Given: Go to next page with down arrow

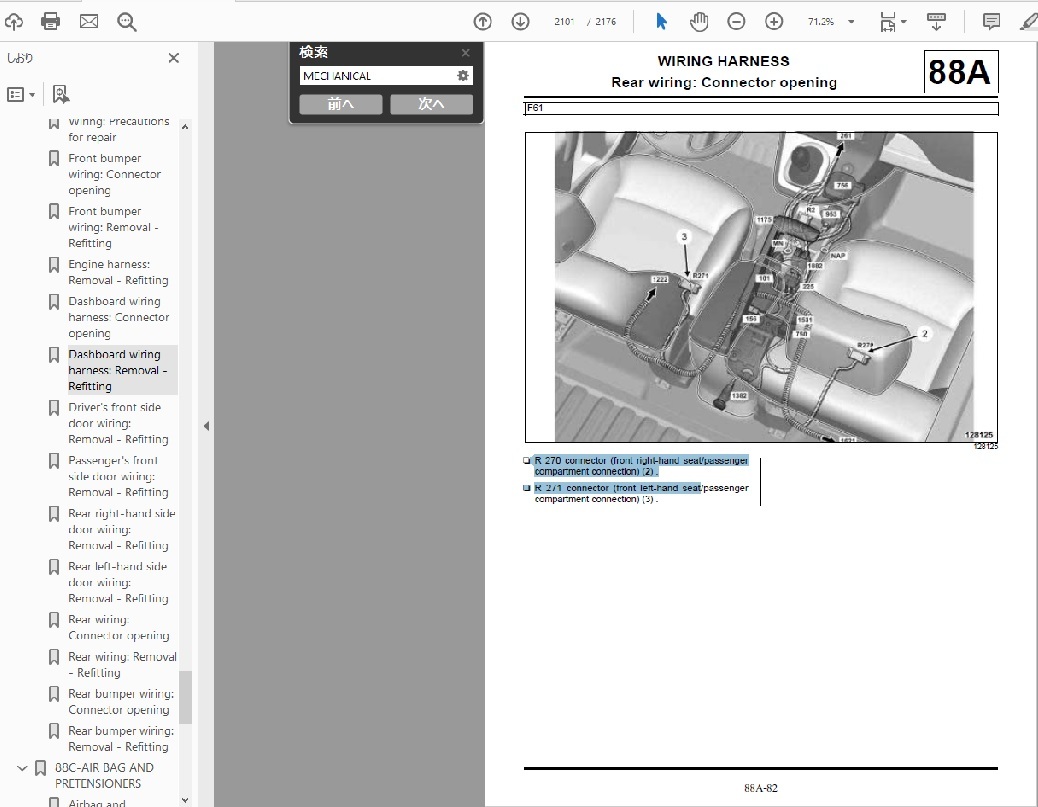Looking at the screenshot, I should pyautogui.click(x=520, y=21).
